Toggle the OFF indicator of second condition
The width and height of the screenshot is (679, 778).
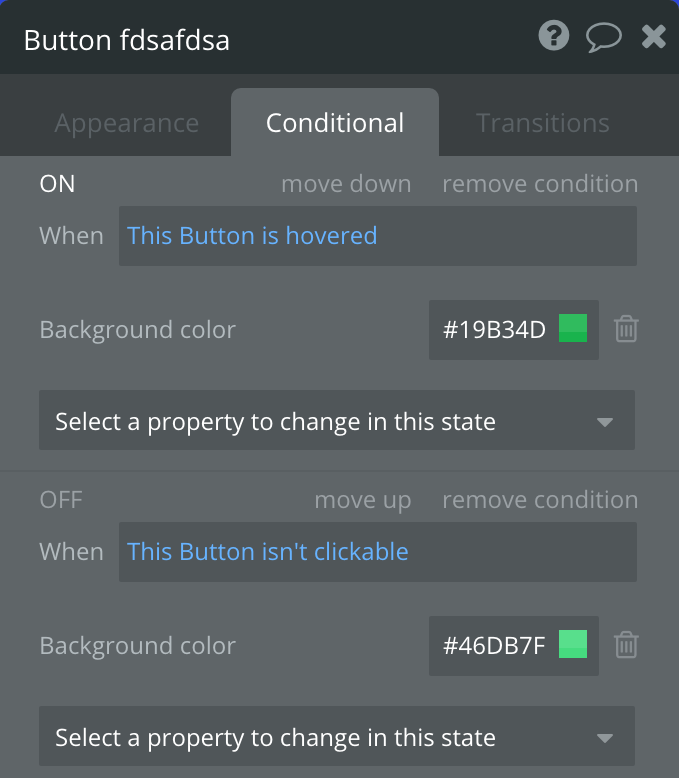(60, 500)
